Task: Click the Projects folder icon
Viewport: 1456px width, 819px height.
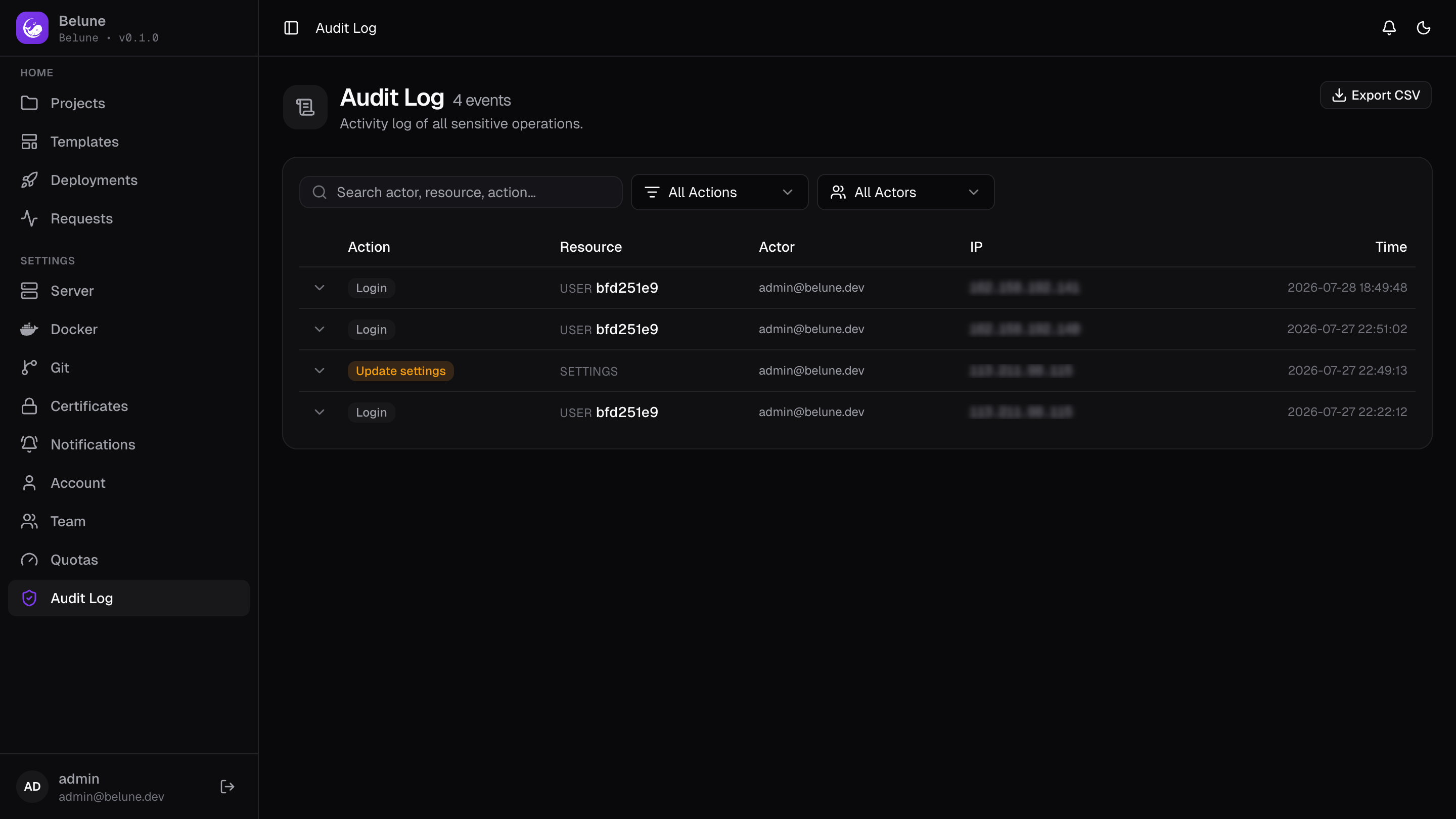Action: [x=29, y=103]
